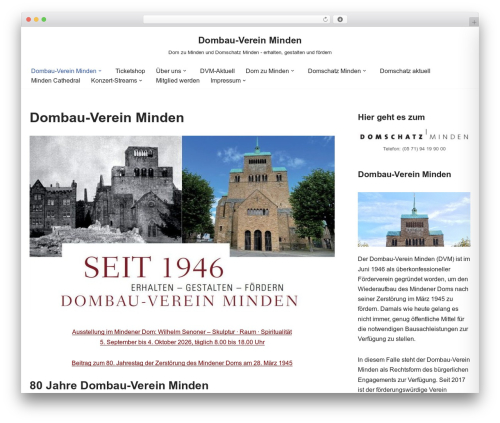Click the Telefon number text in sidebar
500x423 pixels.
(414, 149)
